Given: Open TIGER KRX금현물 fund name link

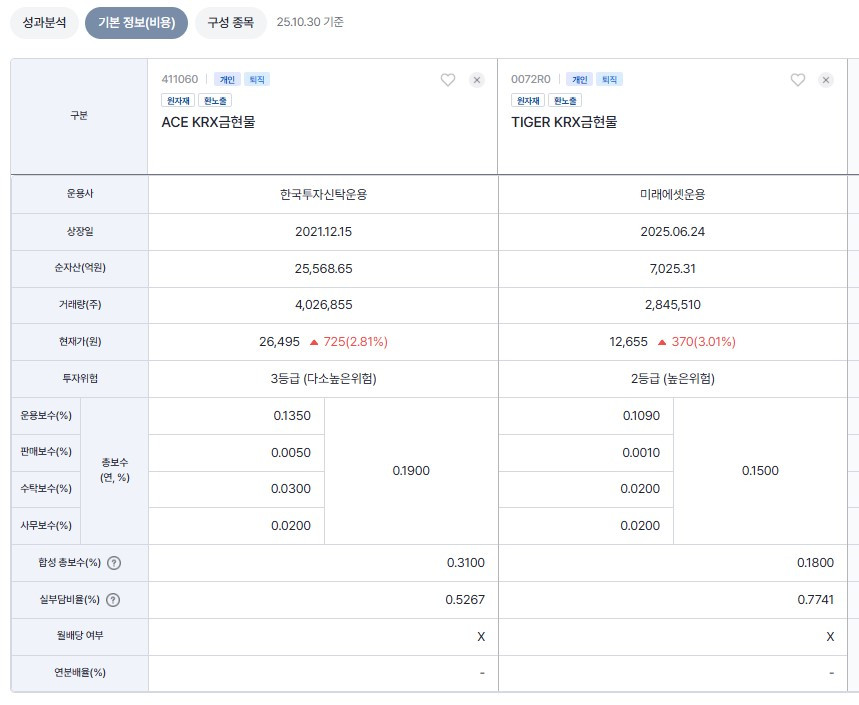Looking at the screenshot, I should pyautogui.click(x=564, y=122).
